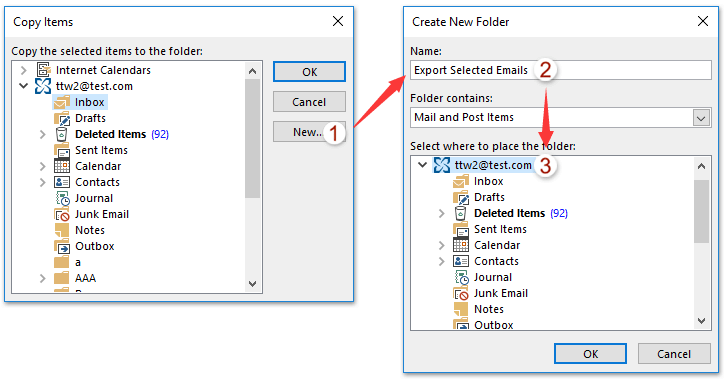Click Copy Items scrollbar up arrow
This screenshot has width=726, height=381.
click(252, 71)
